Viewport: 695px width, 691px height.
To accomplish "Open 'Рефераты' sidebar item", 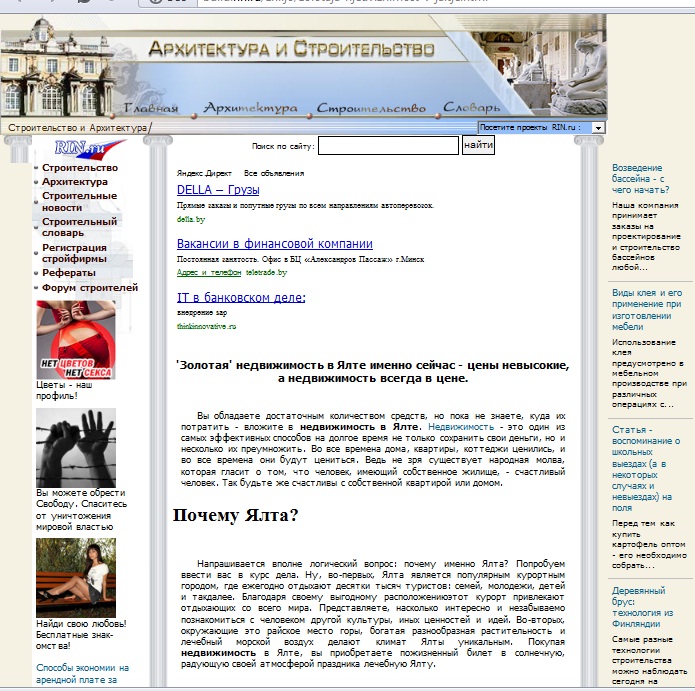I will (69, 273).
